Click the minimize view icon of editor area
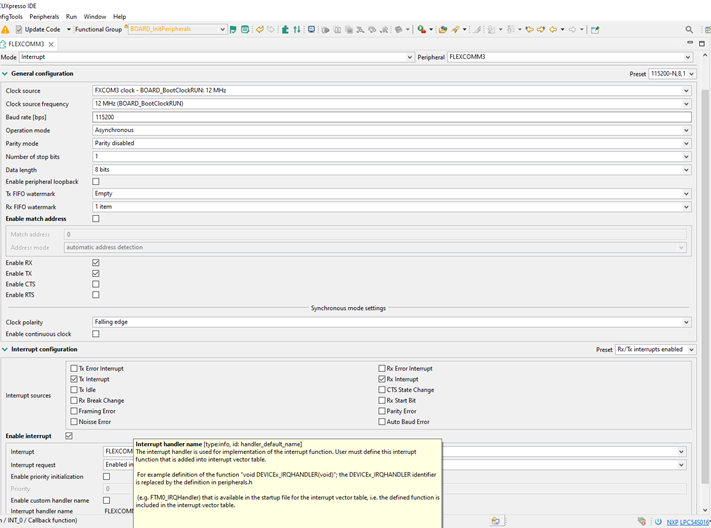The width and height of the screenshot is (711, 528). coord(690,43)
